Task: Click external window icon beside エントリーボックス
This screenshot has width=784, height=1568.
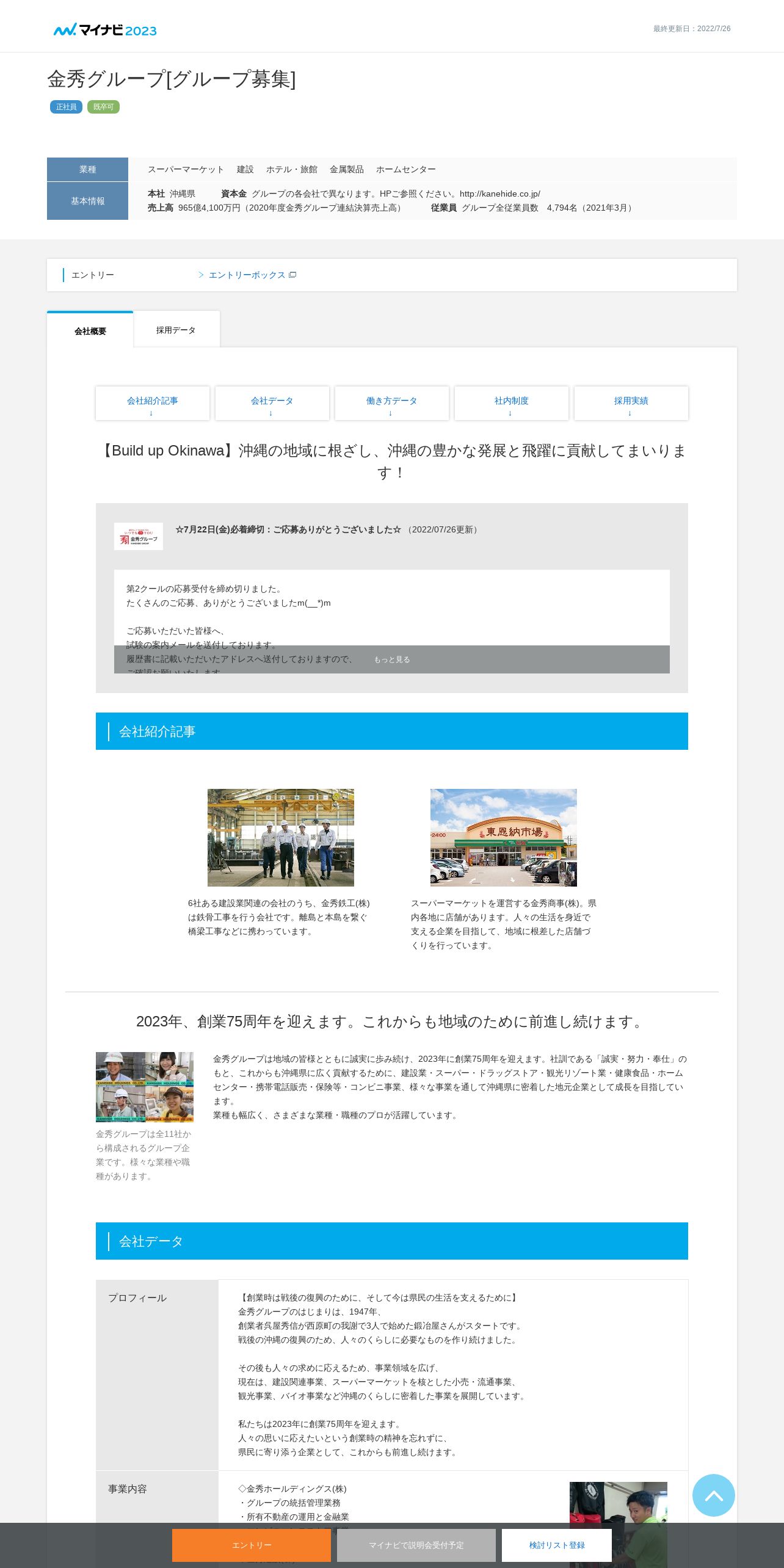Action: coord(292,275)
